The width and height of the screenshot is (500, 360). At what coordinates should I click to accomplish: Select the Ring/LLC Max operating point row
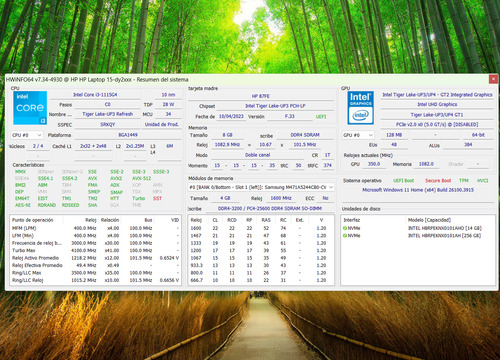click(x=95, y=273)
